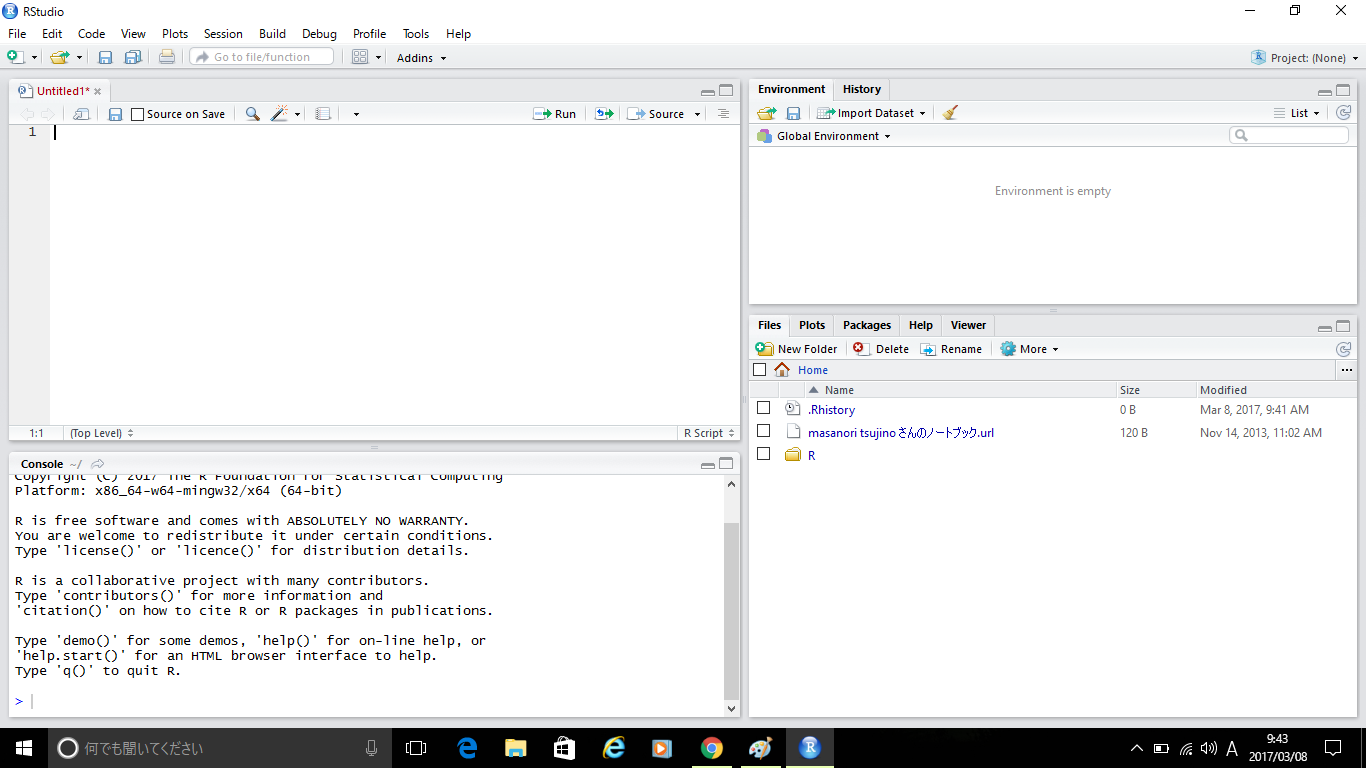Open the .Rhistory file link
The image size is (1366, 768).
(x=832, y=410)
